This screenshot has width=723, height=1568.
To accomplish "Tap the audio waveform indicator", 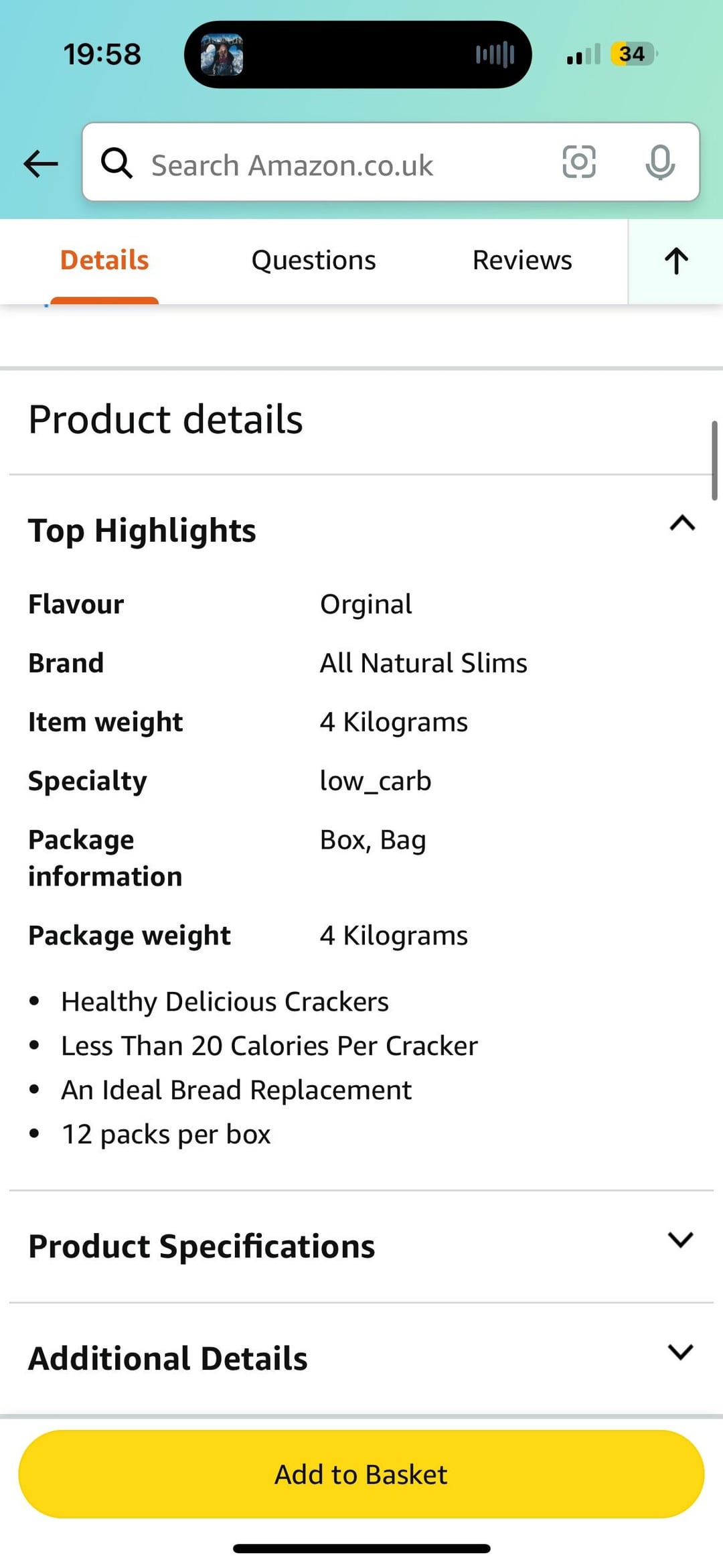I will (x=495, y=54).
